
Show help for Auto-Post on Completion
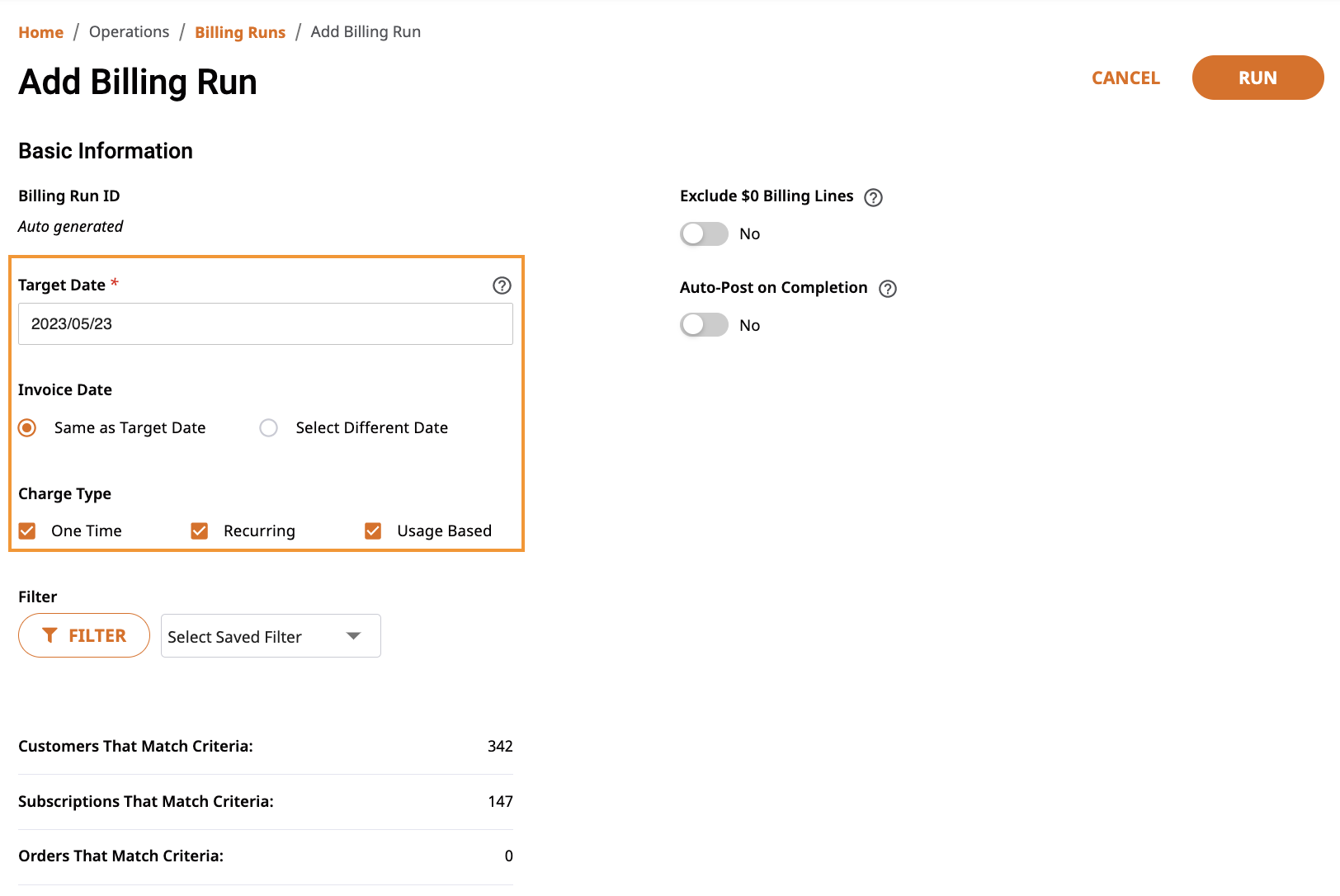pyautogui.click(x=888, y=289)
